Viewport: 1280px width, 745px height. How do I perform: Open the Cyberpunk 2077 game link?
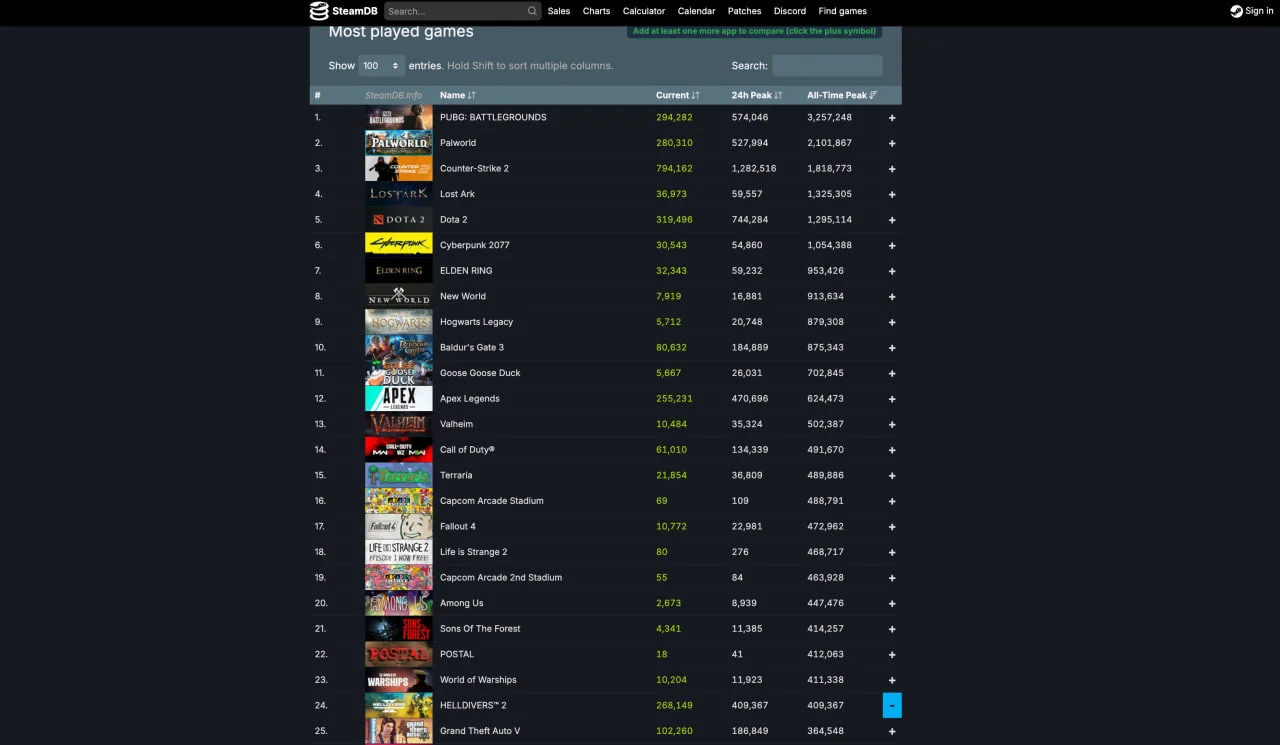(x=474, y=245)
